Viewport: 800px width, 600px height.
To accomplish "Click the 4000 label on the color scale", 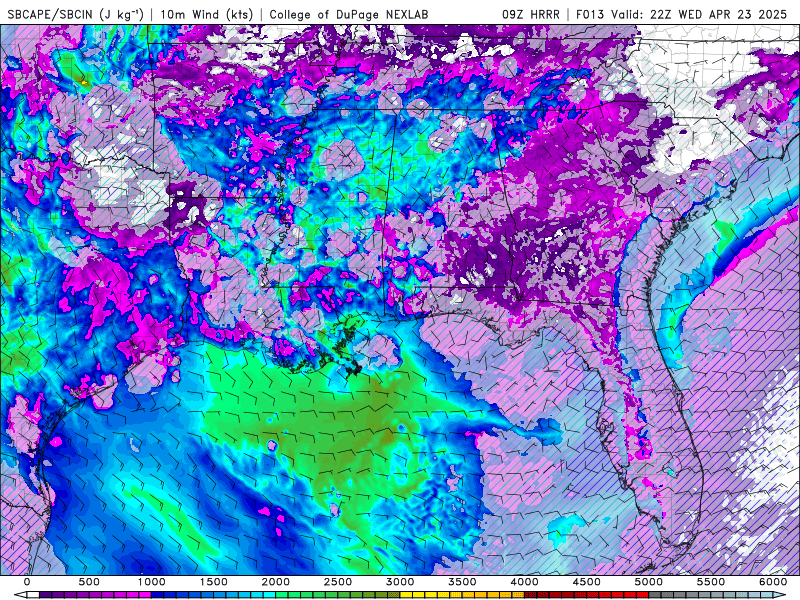I will (524, 582).
